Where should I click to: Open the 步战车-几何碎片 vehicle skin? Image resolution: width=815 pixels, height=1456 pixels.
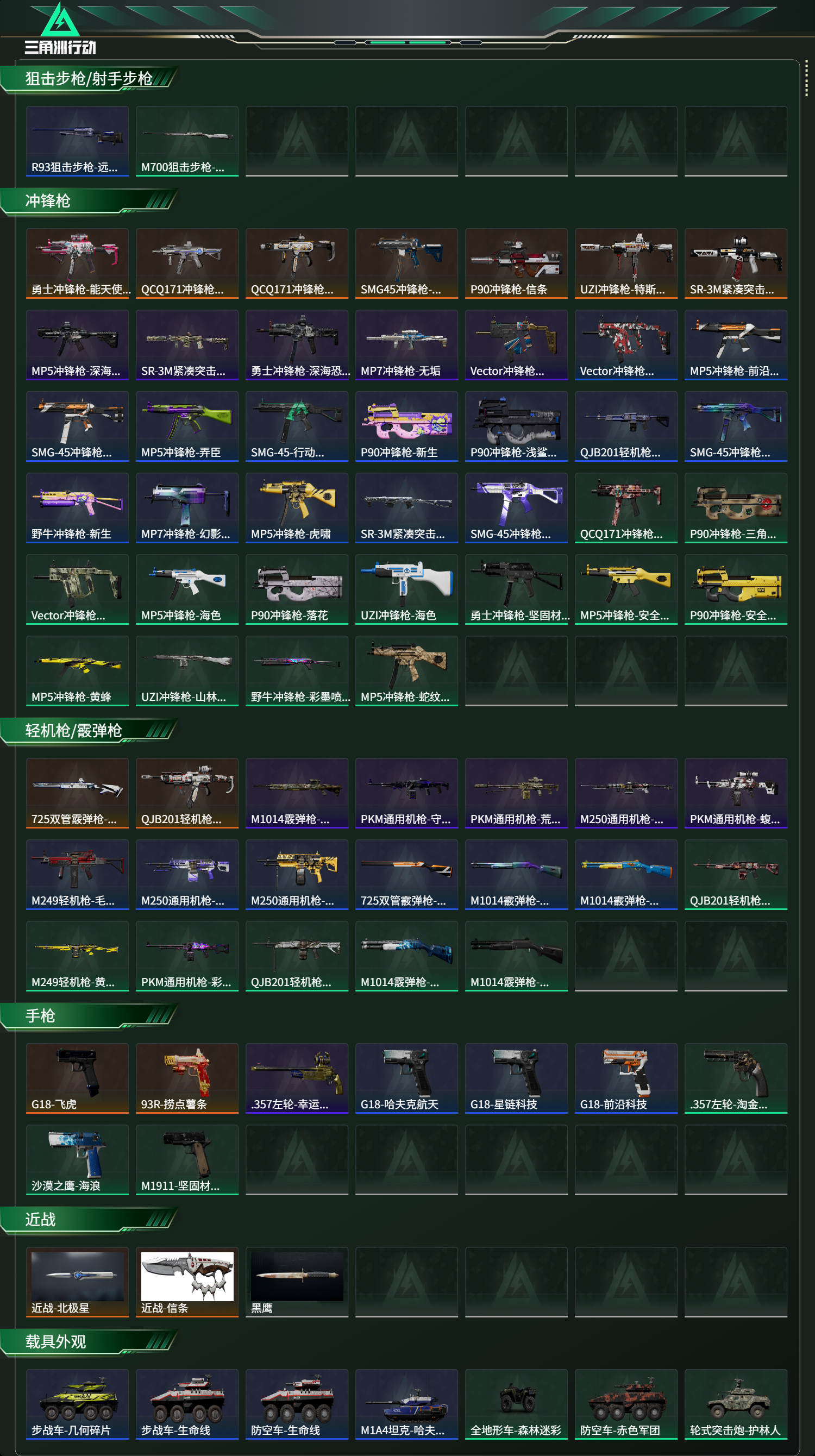coord(78,1403)
